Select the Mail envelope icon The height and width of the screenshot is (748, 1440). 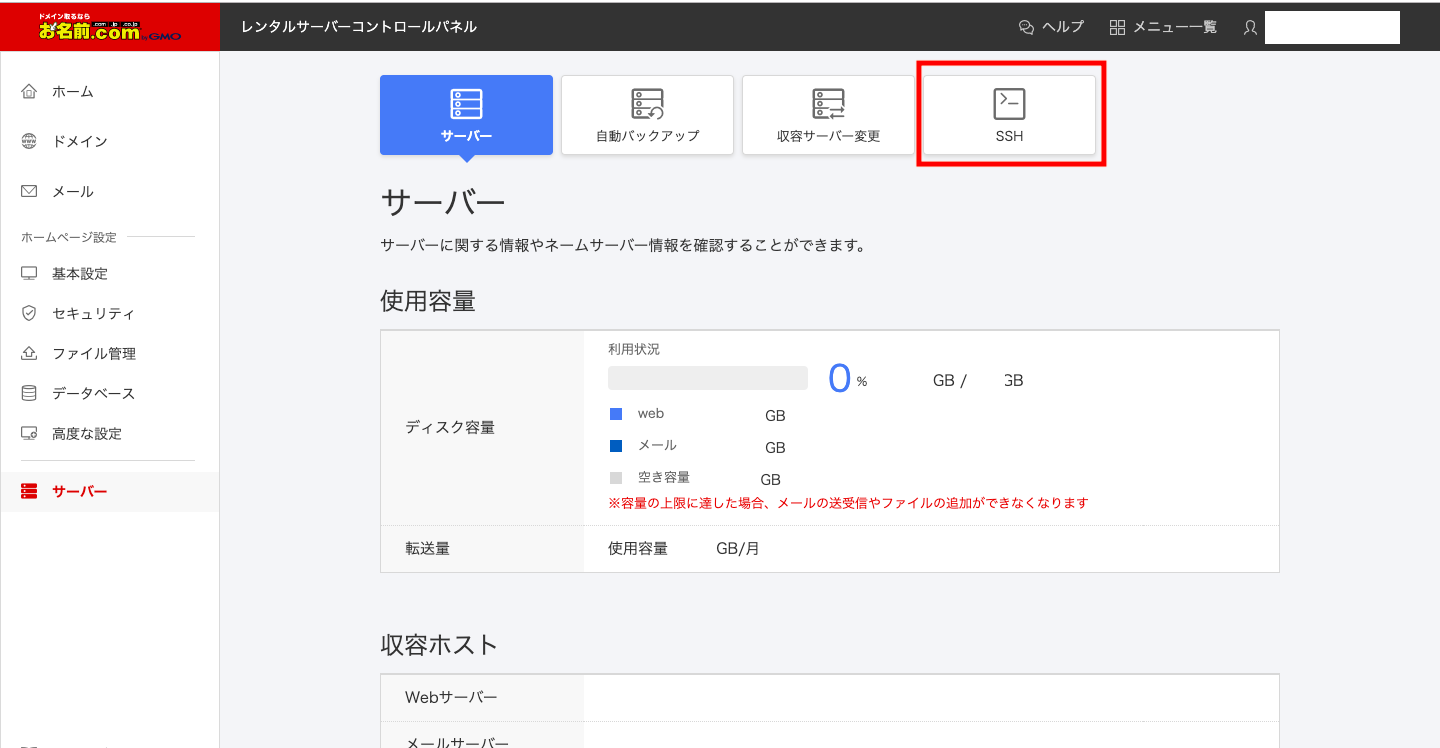(29, 192)
